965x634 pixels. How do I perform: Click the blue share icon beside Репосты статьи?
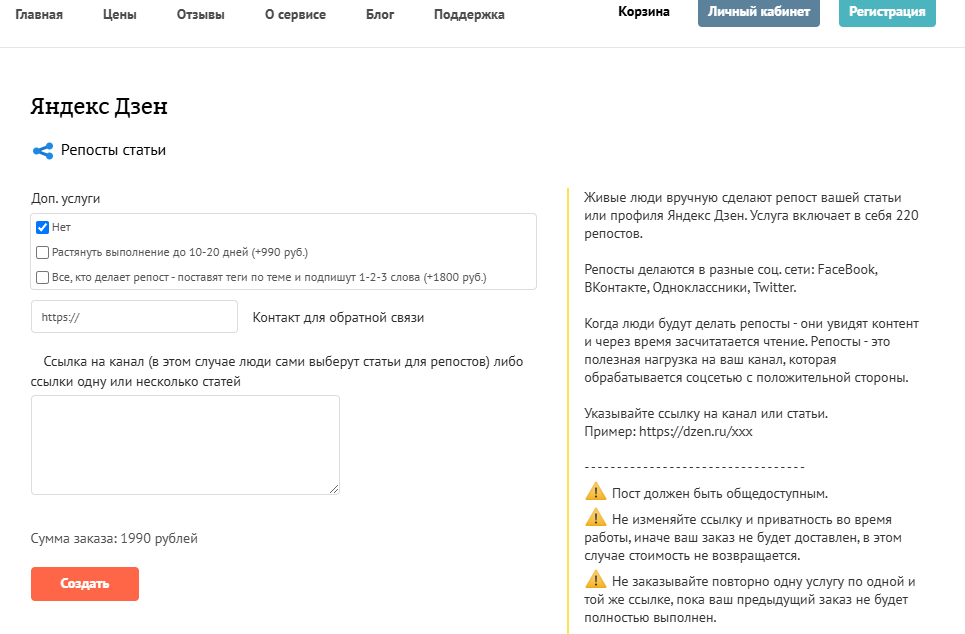click(x=43, y=151)
